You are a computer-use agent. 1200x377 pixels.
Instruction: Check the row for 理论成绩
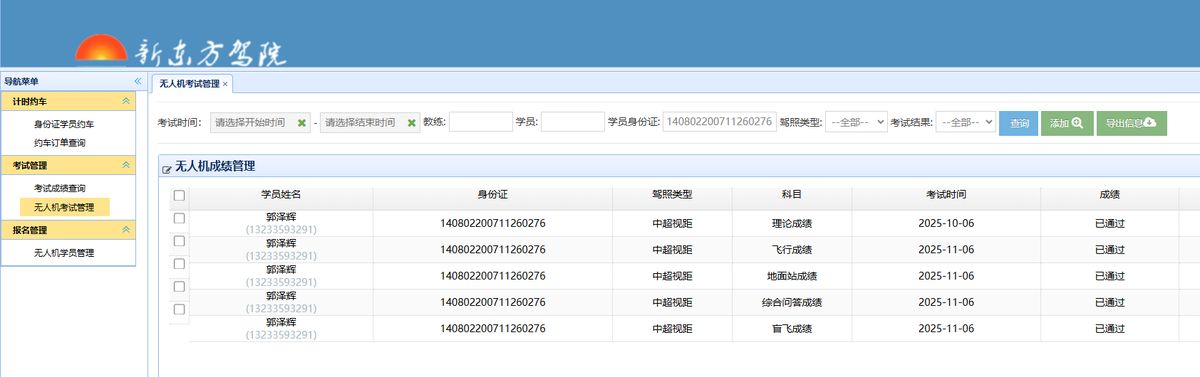coord(179,218)
